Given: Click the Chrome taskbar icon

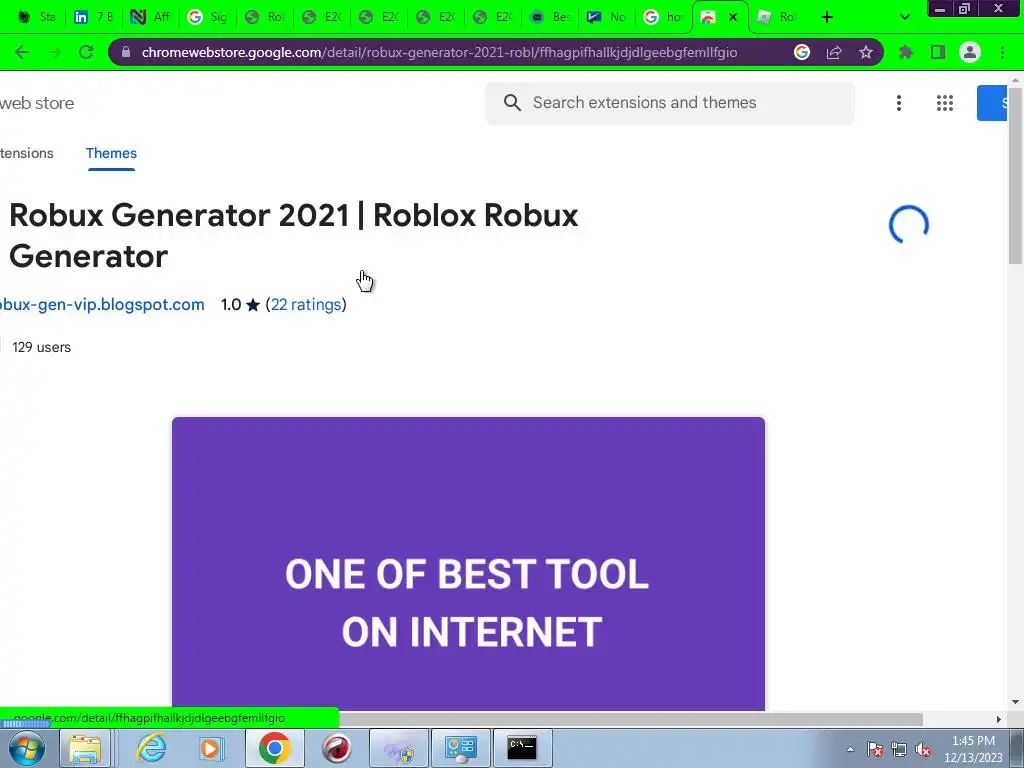Looking at the screenshot, I should tap(274, 748).
